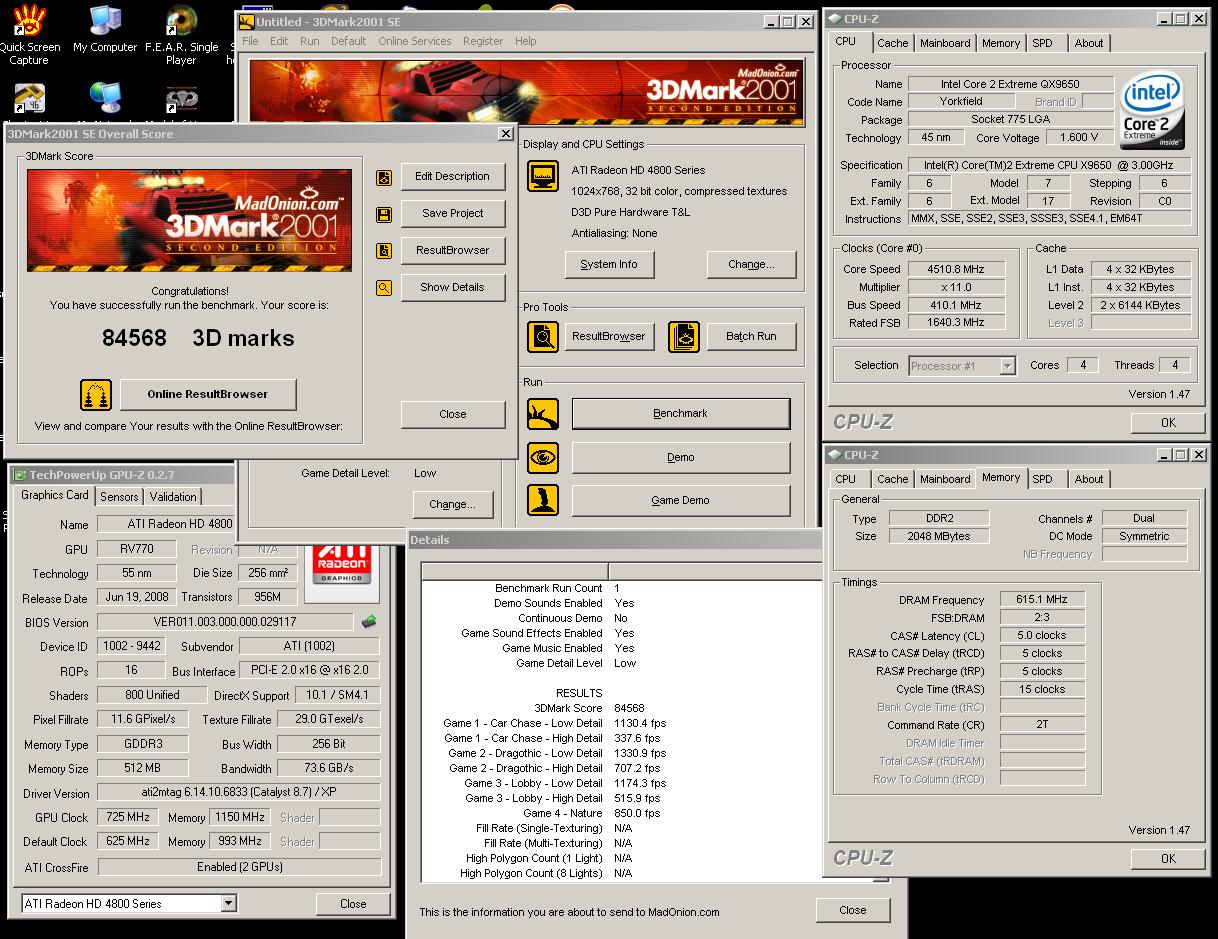1218x939 pixels.
Task: Switch to Sensors tab in GPU-Z
Action: pos(119,497)
